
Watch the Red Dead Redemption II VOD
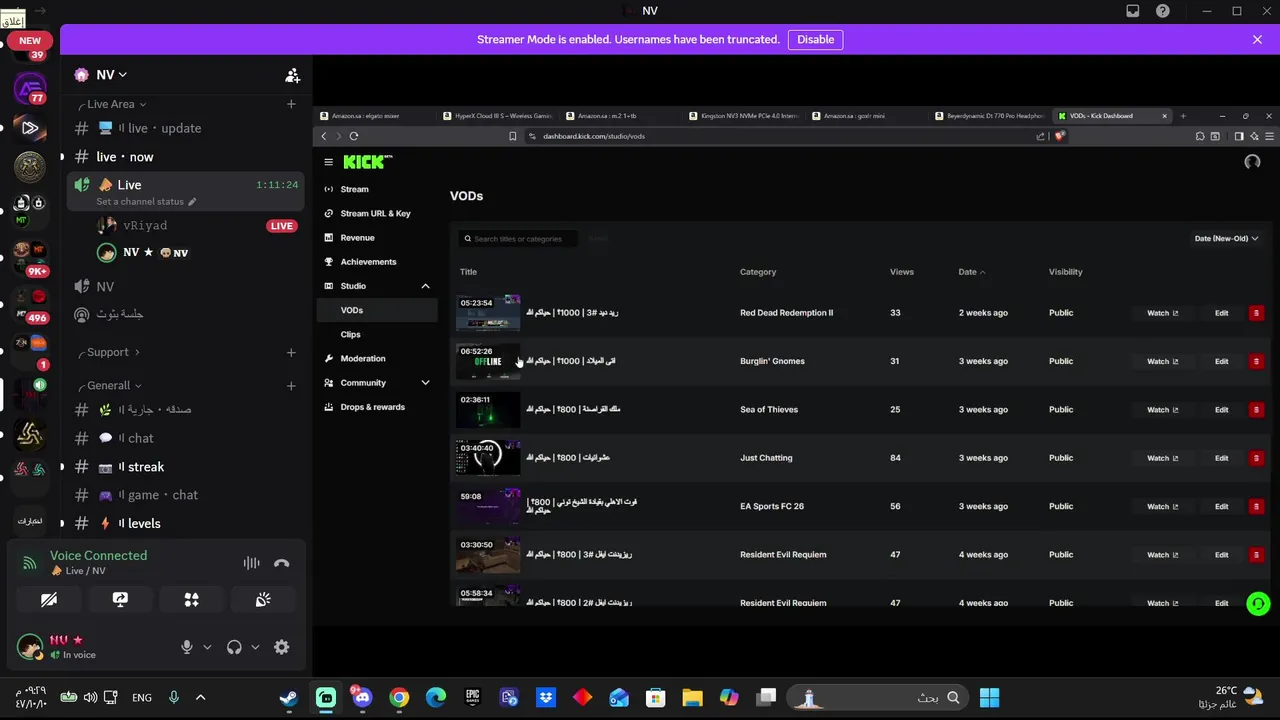[1162, 313]
